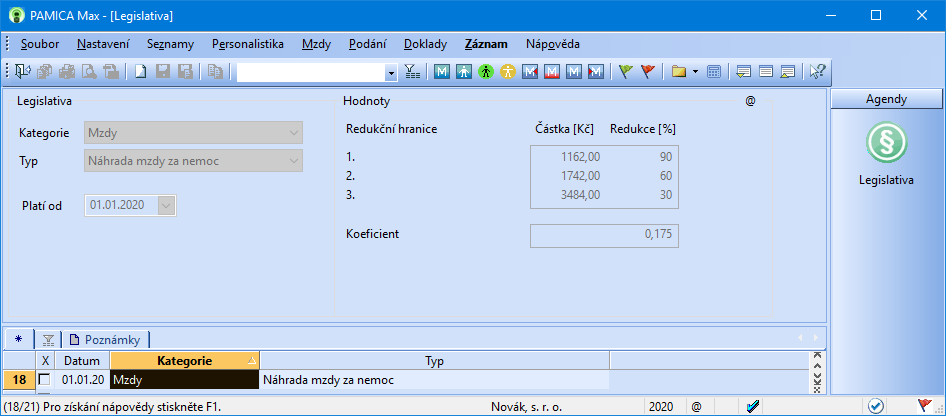Click the 01.01.20 date cell
This screenshot has height=416, width=946.
pyautogui.click(x=83, y=380)
